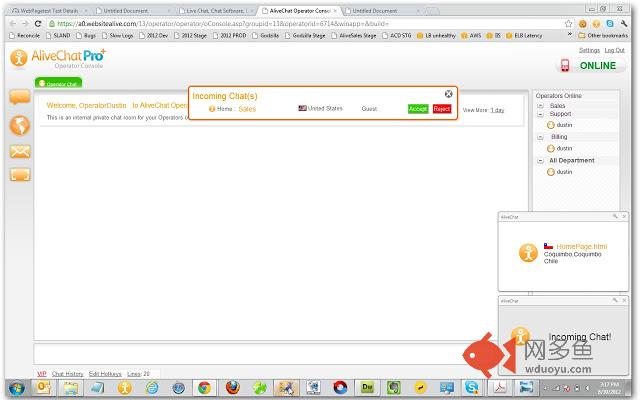Open the chat bubble icon in left sidebar
This screenshot has width=640, height=400.
pyautogui.click(x=20, y=97)
